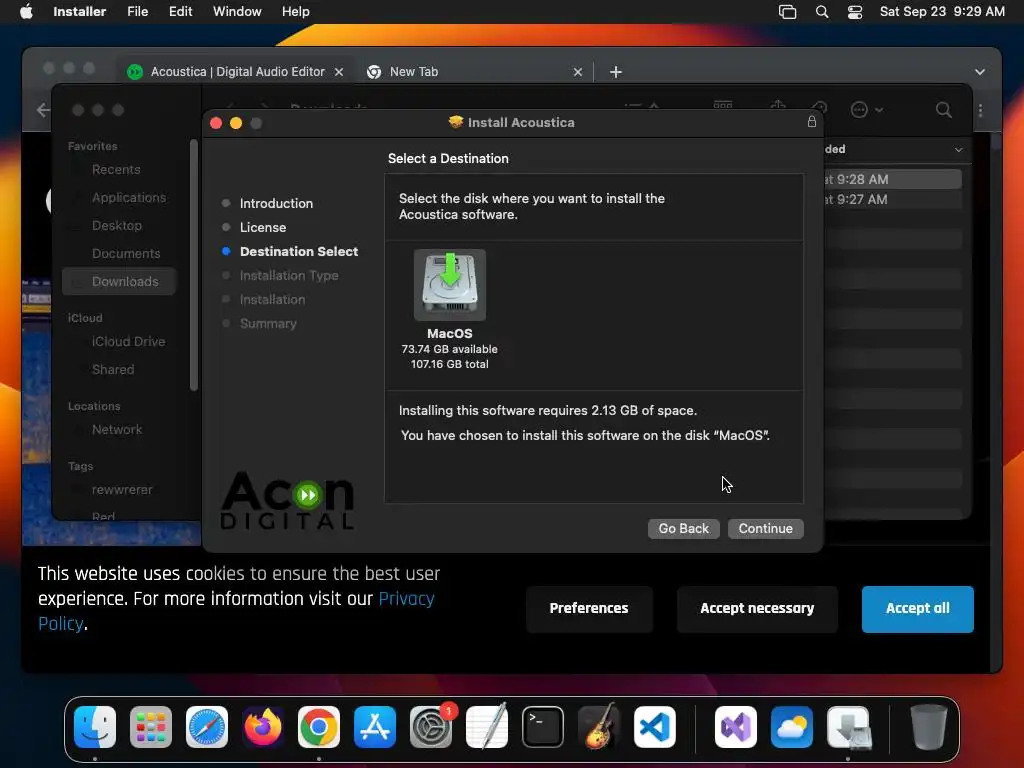The image size is (1024, 768).
Task: Open Launchpad from the Dock
Action: (151, 727)
